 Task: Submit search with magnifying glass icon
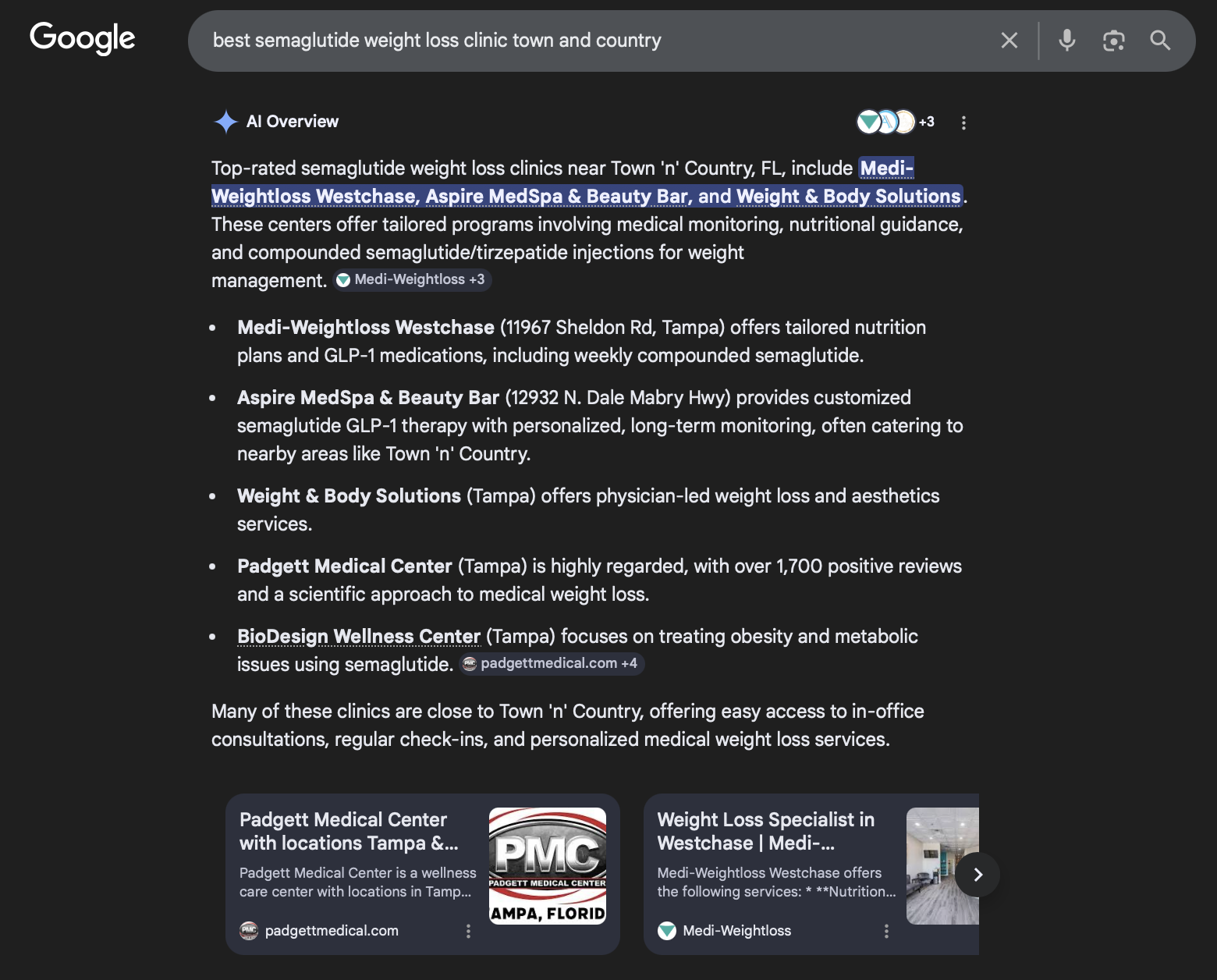[x=1160, y=41]
